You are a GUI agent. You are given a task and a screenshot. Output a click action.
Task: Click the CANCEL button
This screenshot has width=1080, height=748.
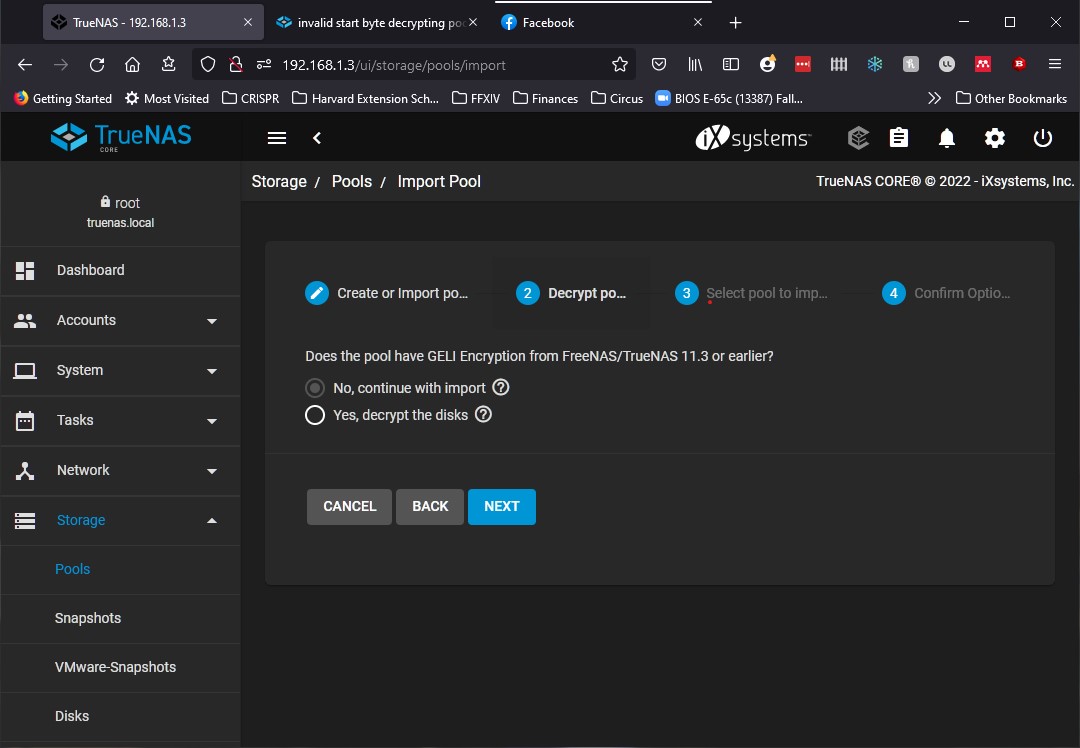(x=349, y=506)
